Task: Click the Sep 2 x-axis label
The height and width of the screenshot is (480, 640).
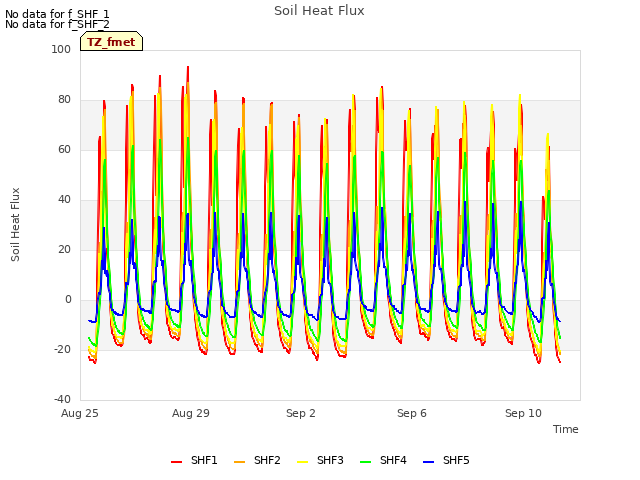Action: pos(301,413)
